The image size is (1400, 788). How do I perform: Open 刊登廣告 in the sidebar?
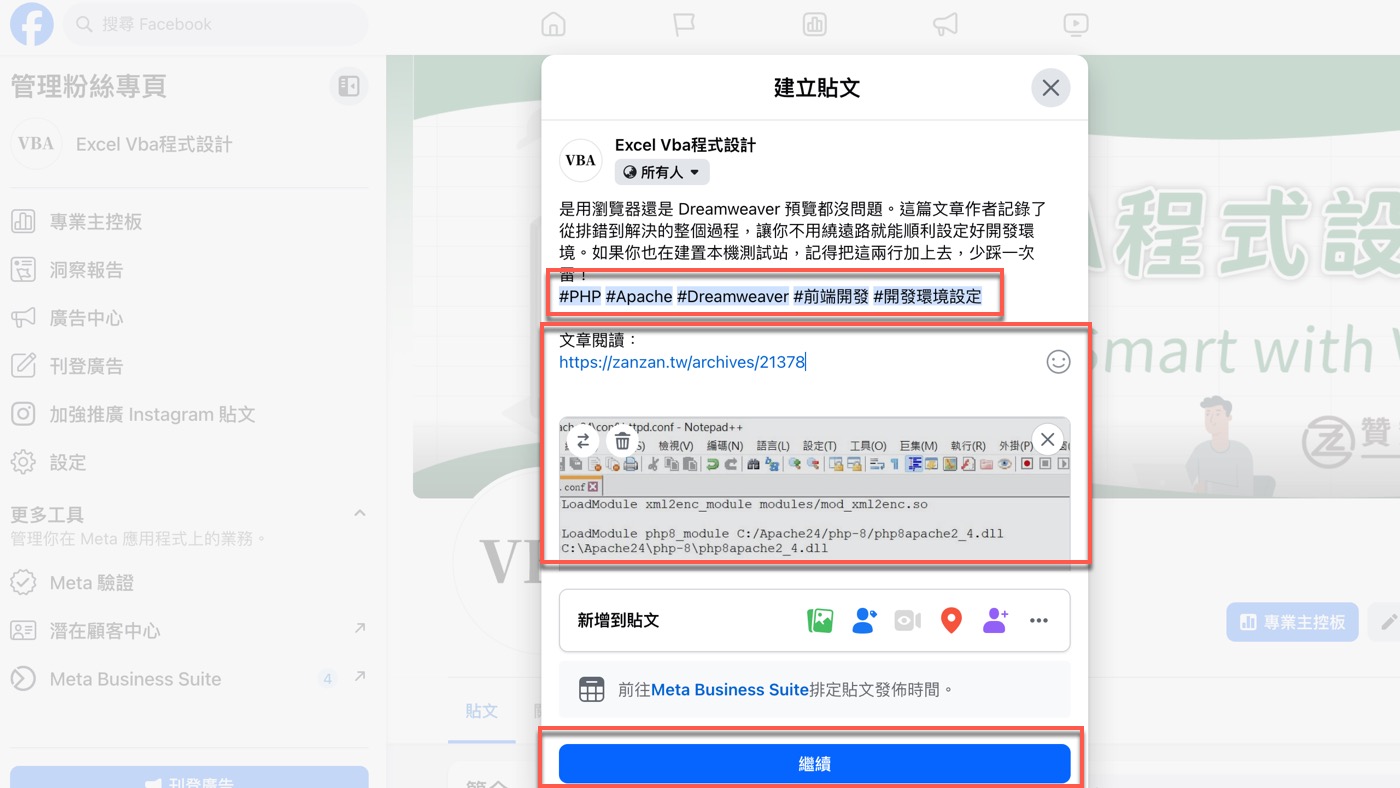[x=188, y=366]
